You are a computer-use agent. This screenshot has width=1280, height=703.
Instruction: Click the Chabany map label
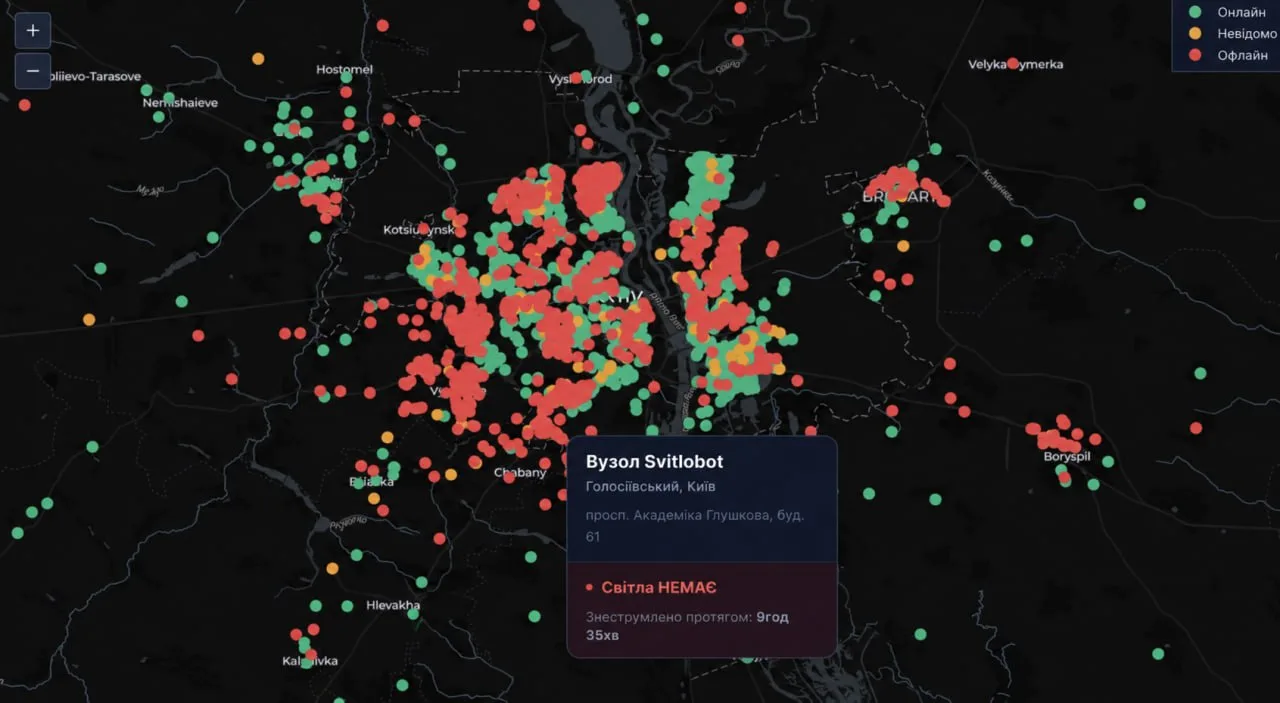520,473
